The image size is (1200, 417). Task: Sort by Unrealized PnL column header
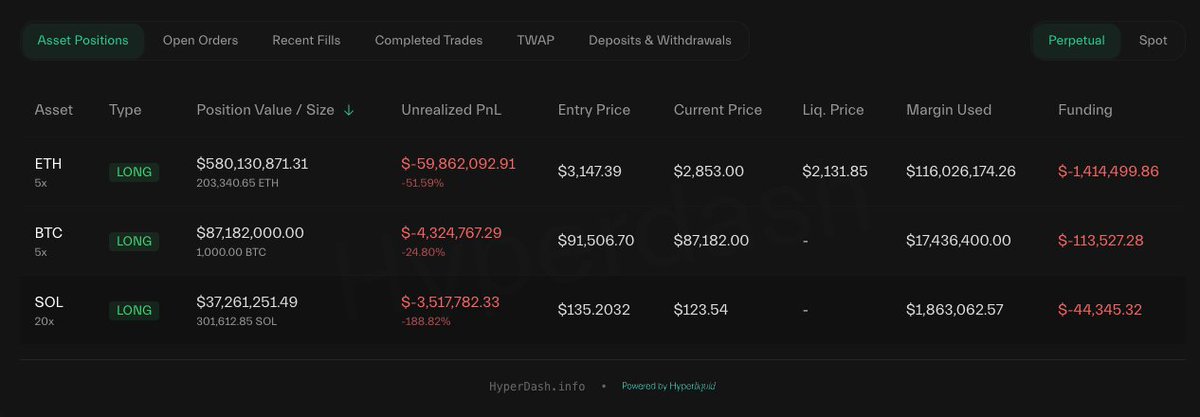tap(451, 110)
